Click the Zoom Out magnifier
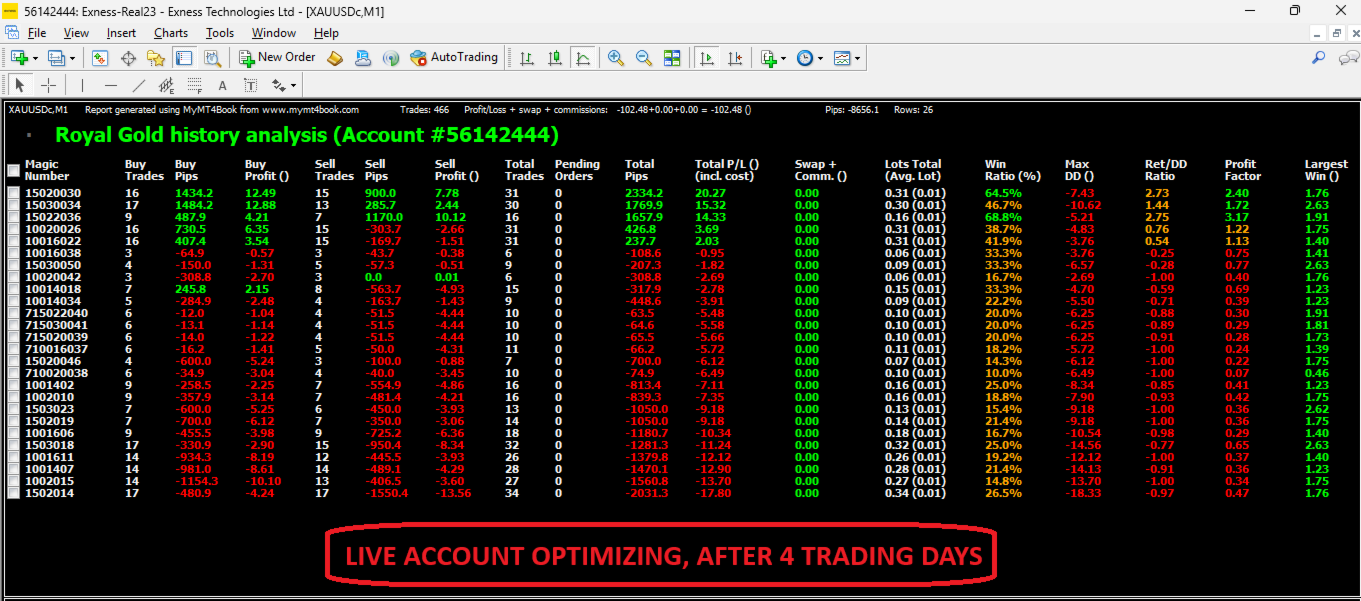The image size is (1361, 601). [644, 58]
